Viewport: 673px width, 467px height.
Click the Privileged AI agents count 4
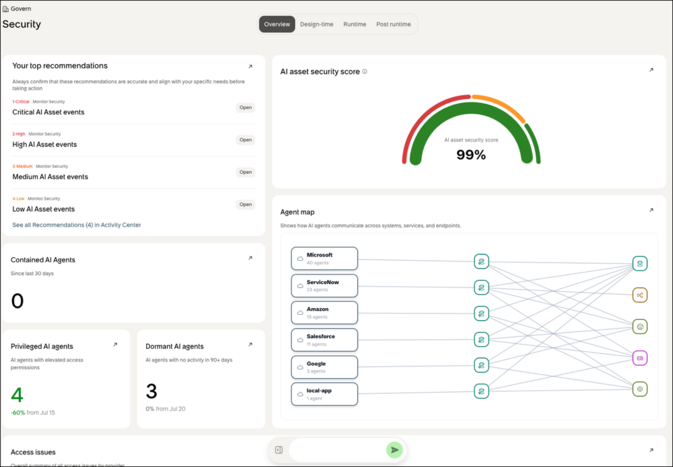(17, 395)
